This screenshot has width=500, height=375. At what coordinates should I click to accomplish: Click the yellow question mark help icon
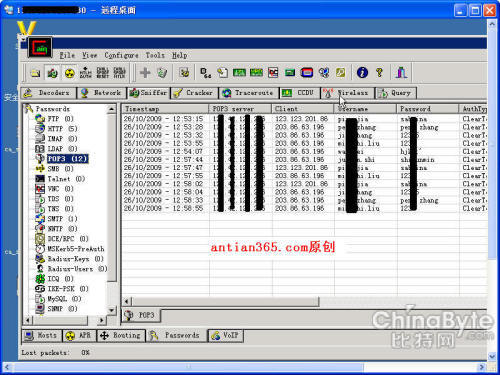pos(379,72)
